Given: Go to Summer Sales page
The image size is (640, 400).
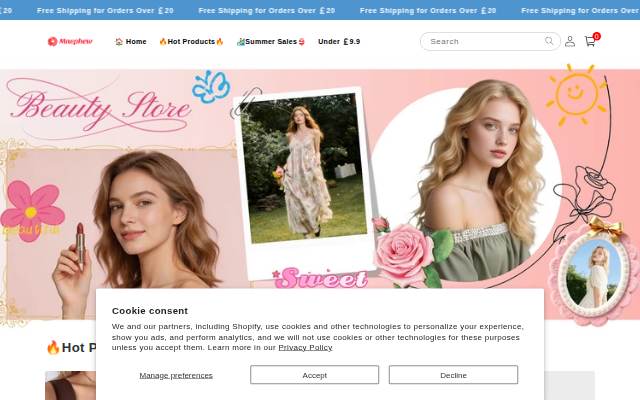Looking at the screenshot, I should (271, 42).
